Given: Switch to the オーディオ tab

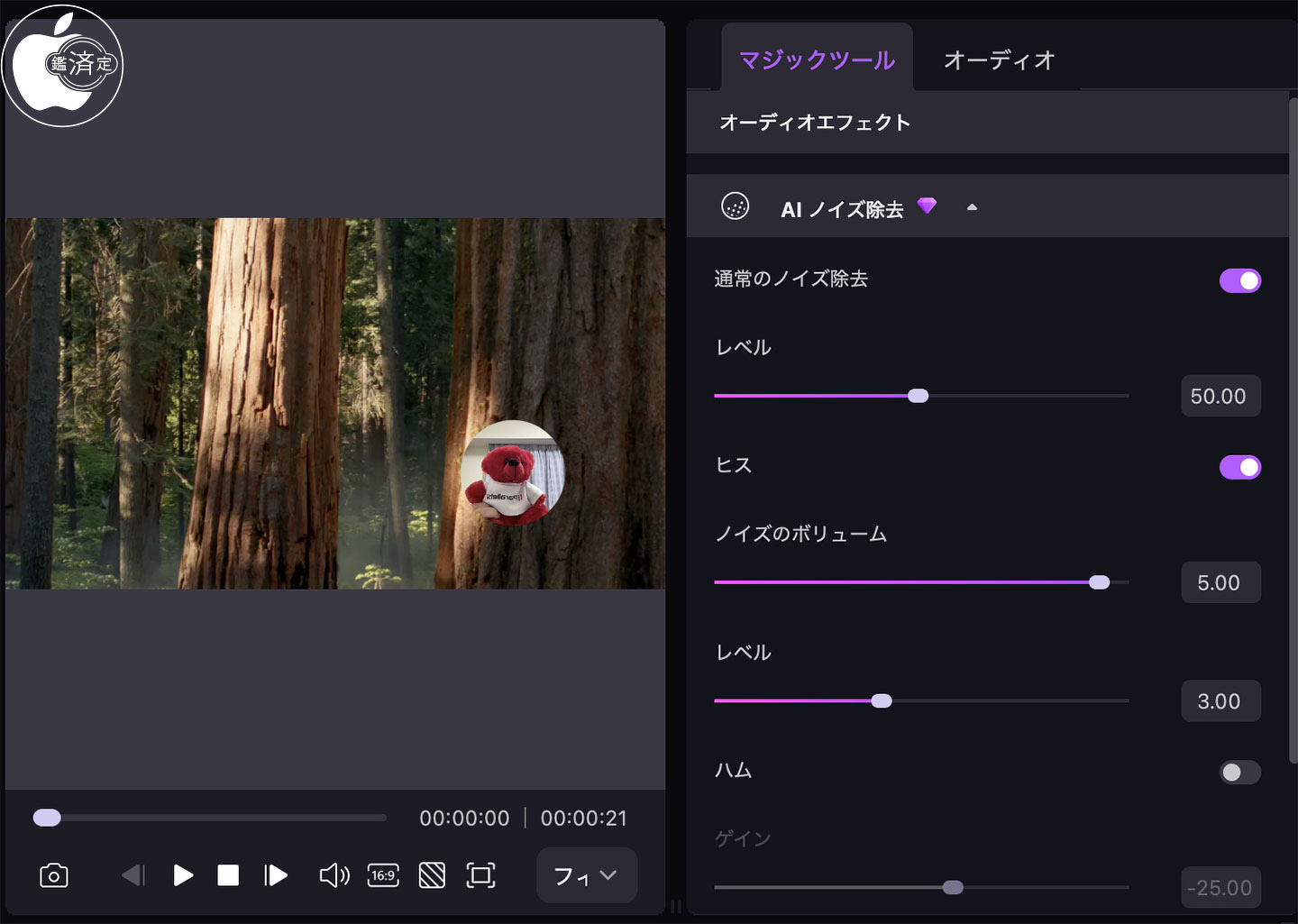Looking at the screenshot, I should point(999,59).
